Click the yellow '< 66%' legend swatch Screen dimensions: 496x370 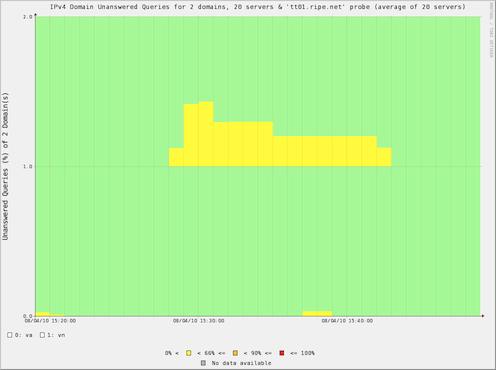[x=189, y=353]
